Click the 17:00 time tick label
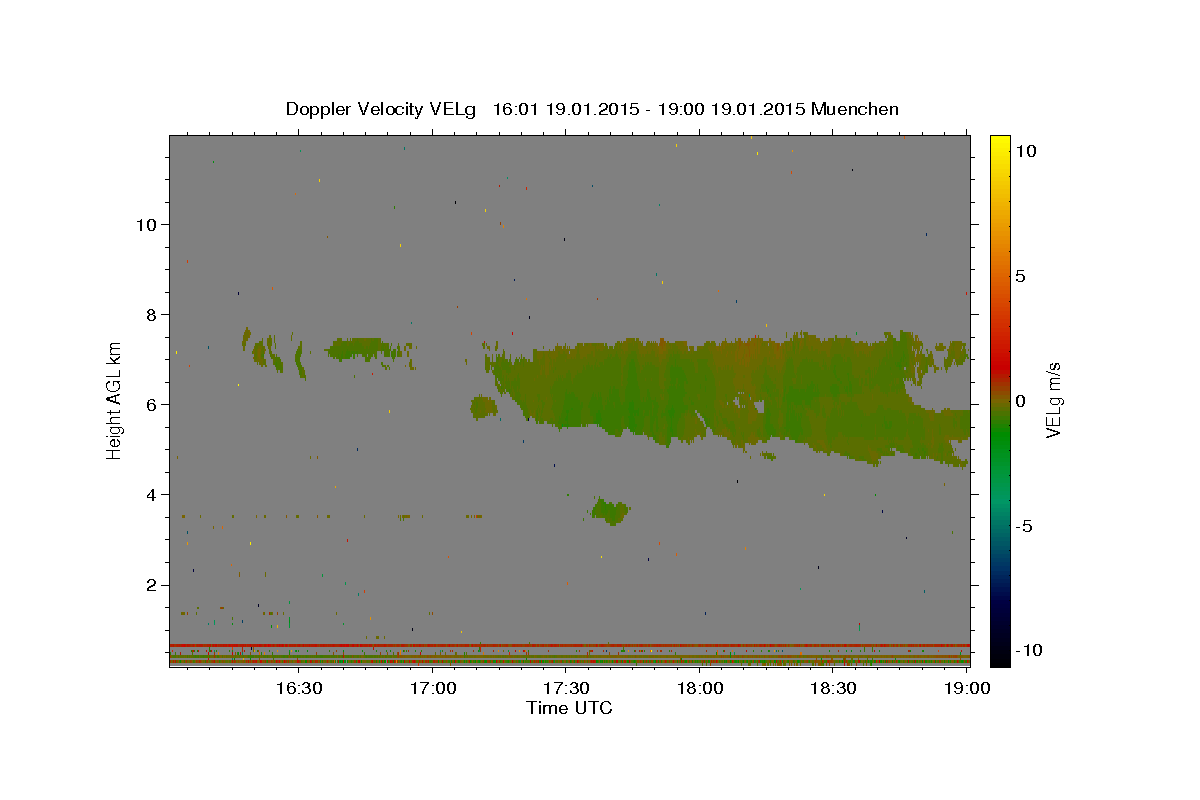 pyautogui.click(x=432, y=688)
